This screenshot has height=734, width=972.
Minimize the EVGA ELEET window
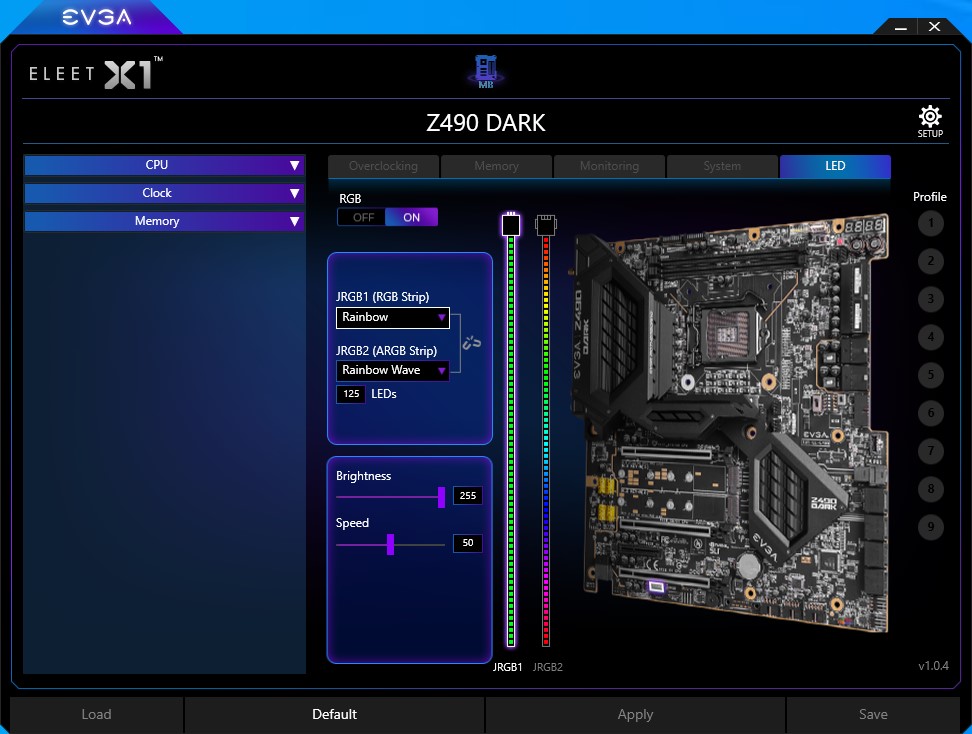pos(901,27)
